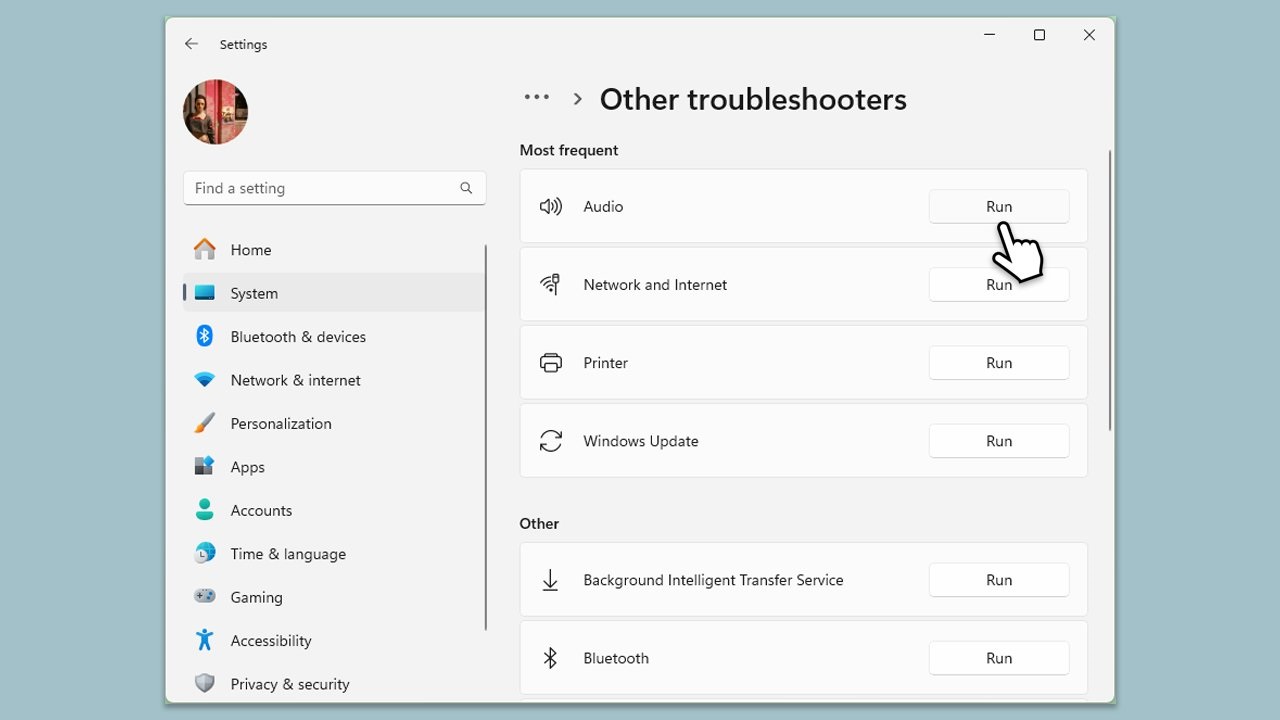The width and height of the screenshot is (1280, 720).
Task: Go back using the back arrow
Action: click(x=191, y=44)
